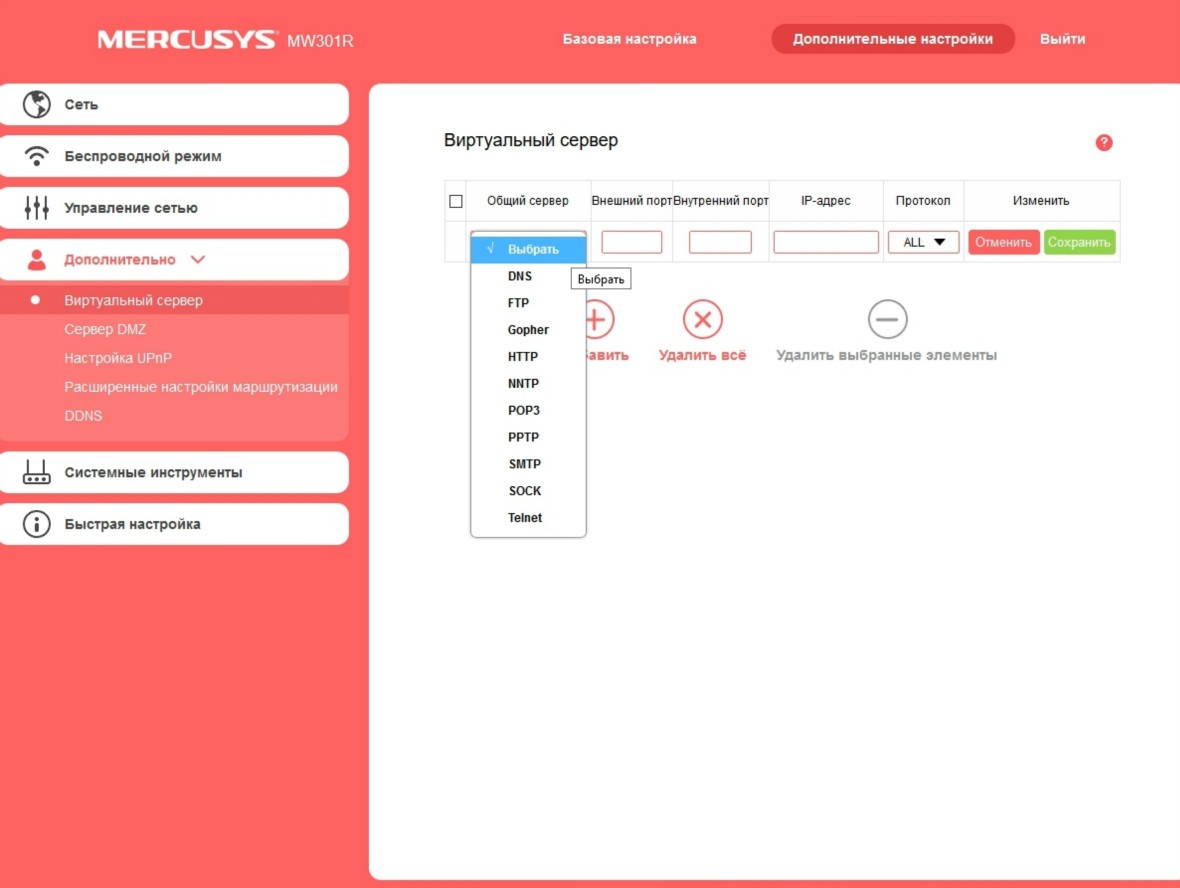Click the info icon for Быстрая настройка
The image size is (1180, 888).
tap(37, 524)
